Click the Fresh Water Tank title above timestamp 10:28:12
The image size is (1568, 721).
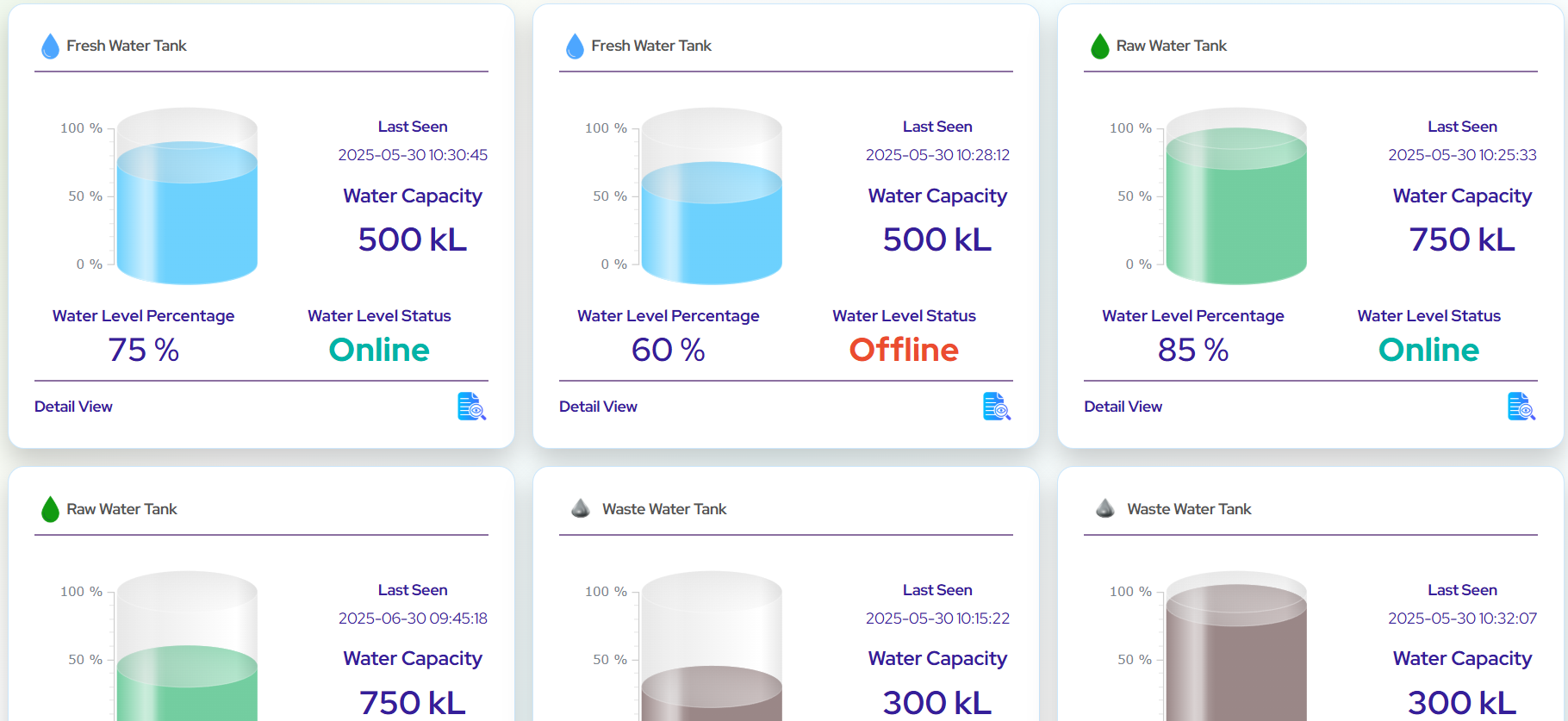651,46
